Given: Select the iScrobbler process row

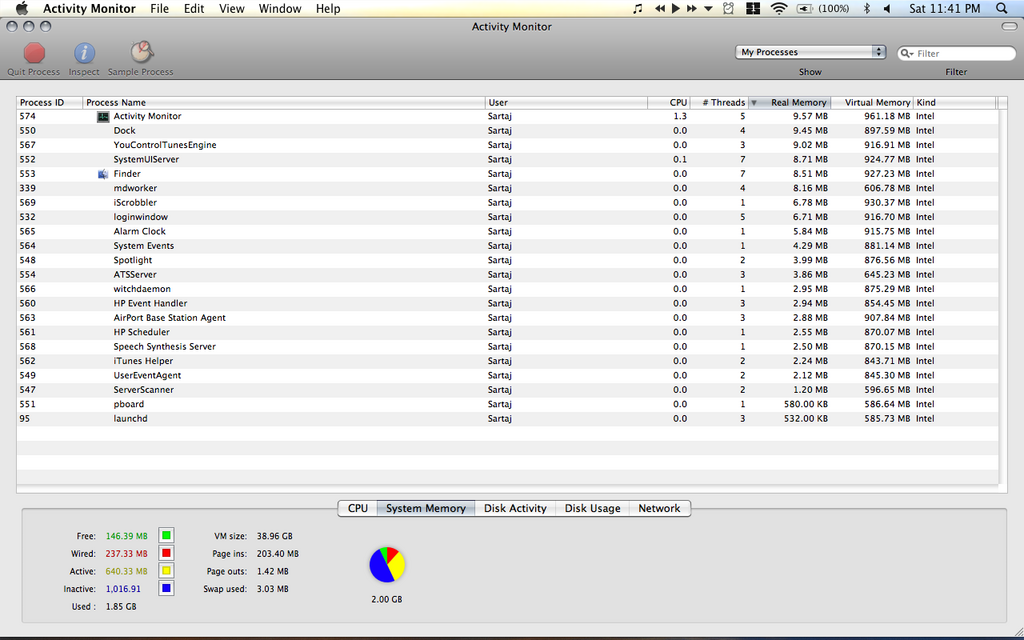Looking at the screenshot, I should coord(507,202).
